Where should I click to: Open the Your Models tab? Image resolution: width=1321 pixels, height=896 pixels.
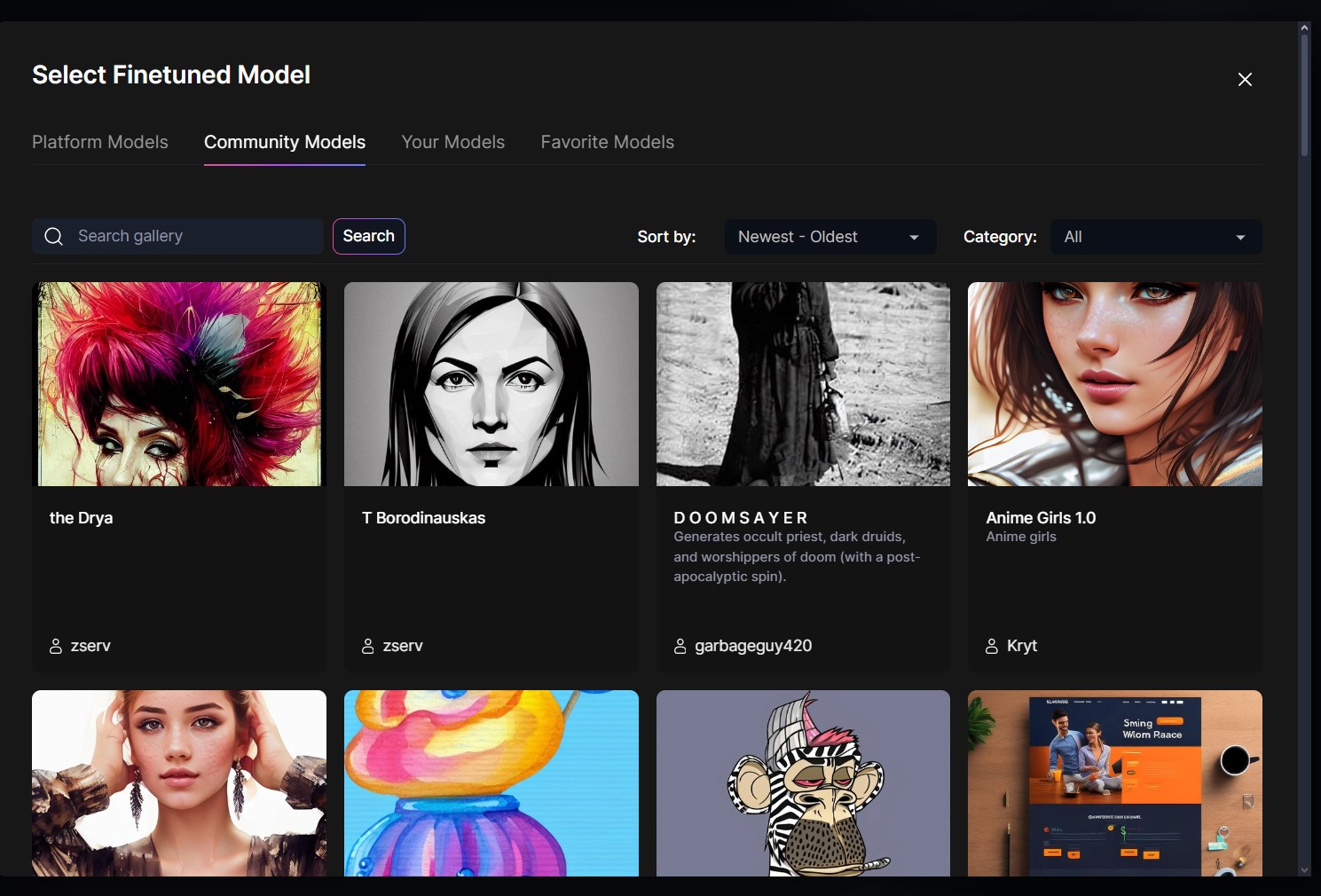coord(453,142)
